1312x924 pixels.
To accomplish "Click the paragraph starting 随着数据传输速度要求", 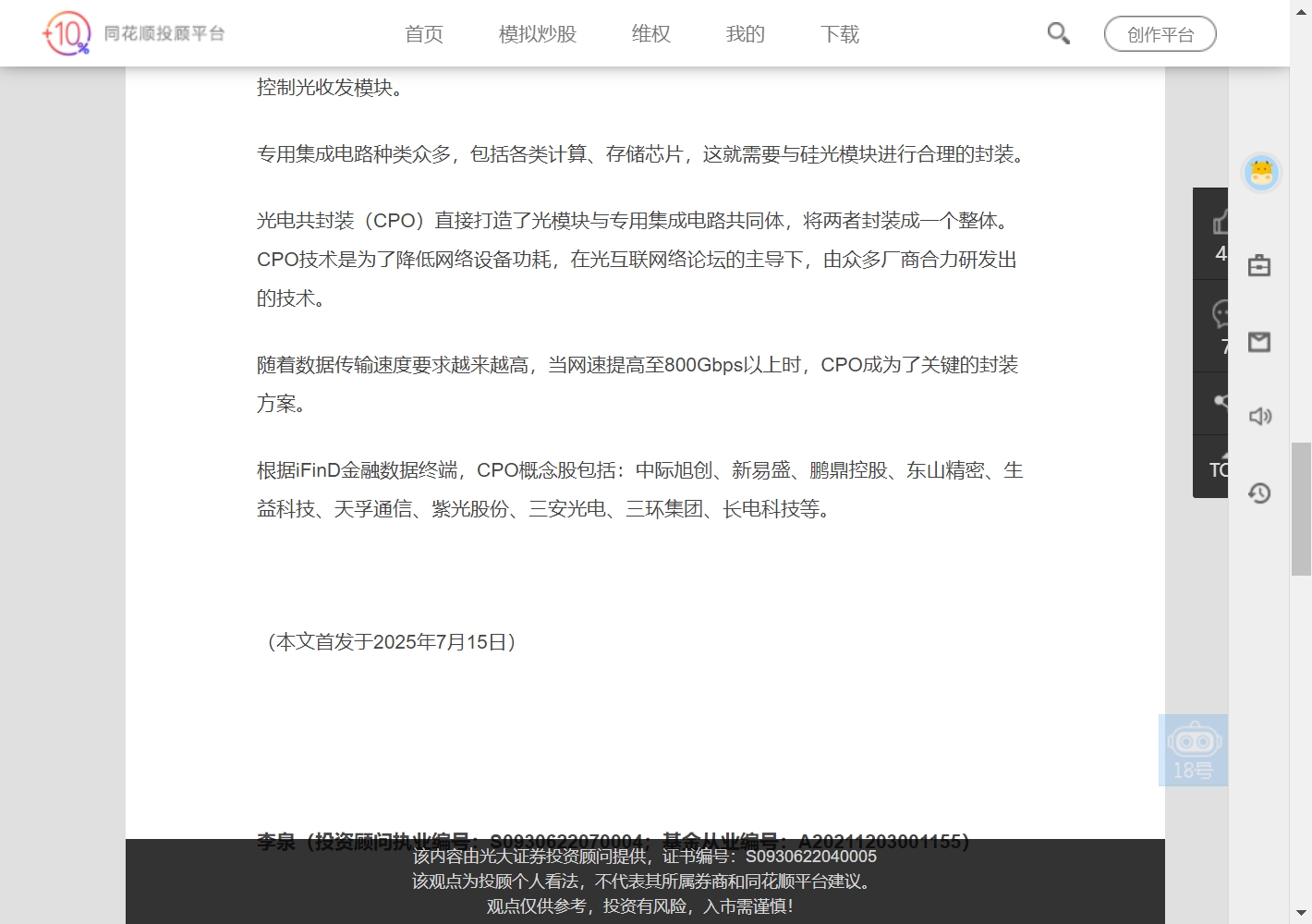I will pyautogui.click(x=638, y=384).
